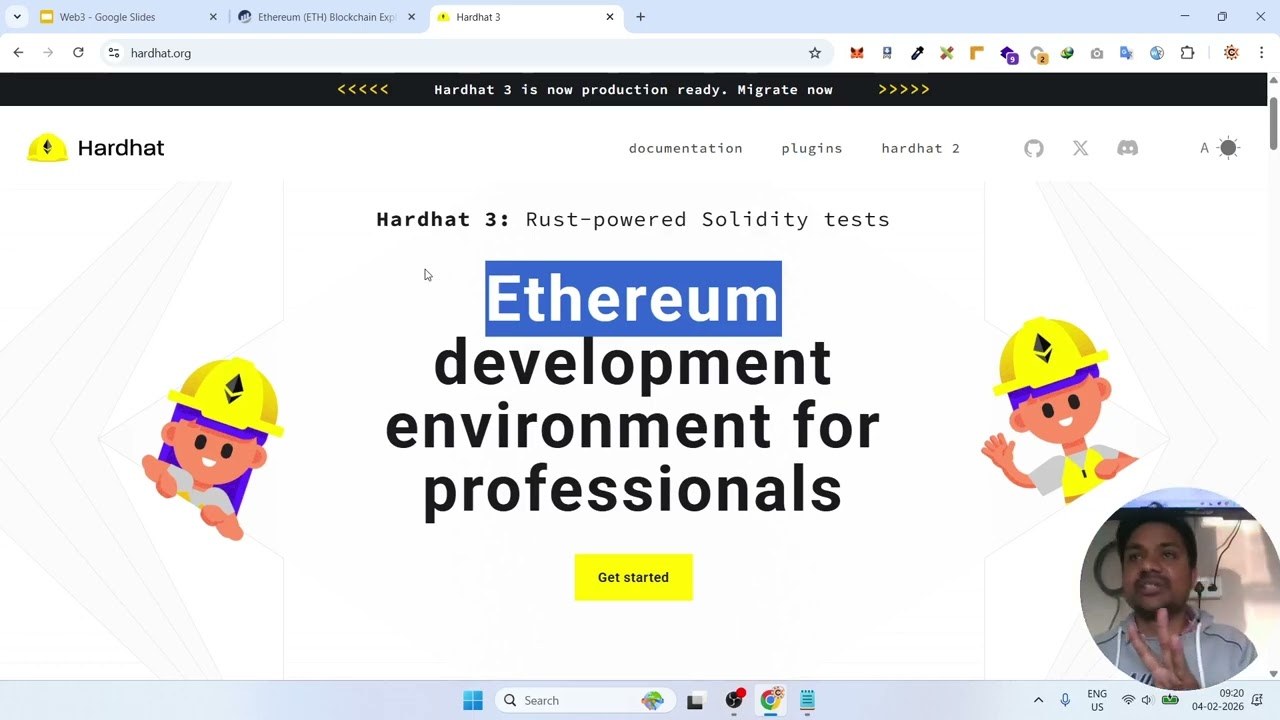Open the Chrome extensions puzzle menu
The height and width of the screenshot is (720, 1280).
[1188, 53]
